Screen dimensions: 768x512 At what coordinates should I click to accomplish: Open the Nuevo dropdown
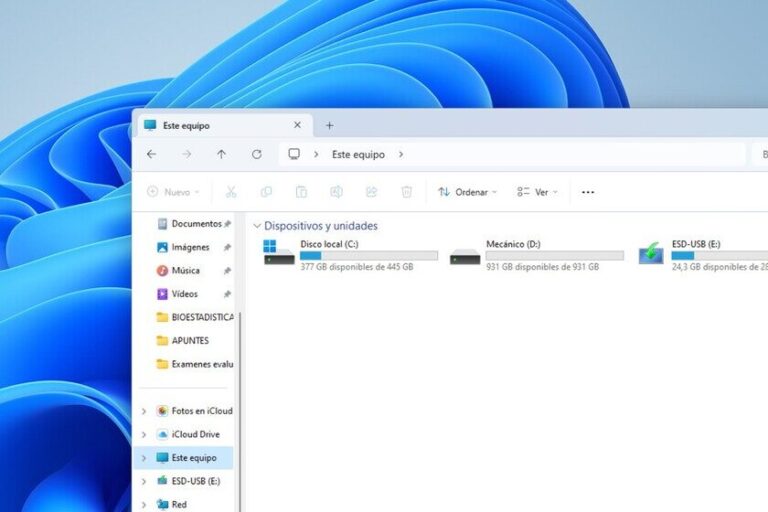[x=173, y=192]
